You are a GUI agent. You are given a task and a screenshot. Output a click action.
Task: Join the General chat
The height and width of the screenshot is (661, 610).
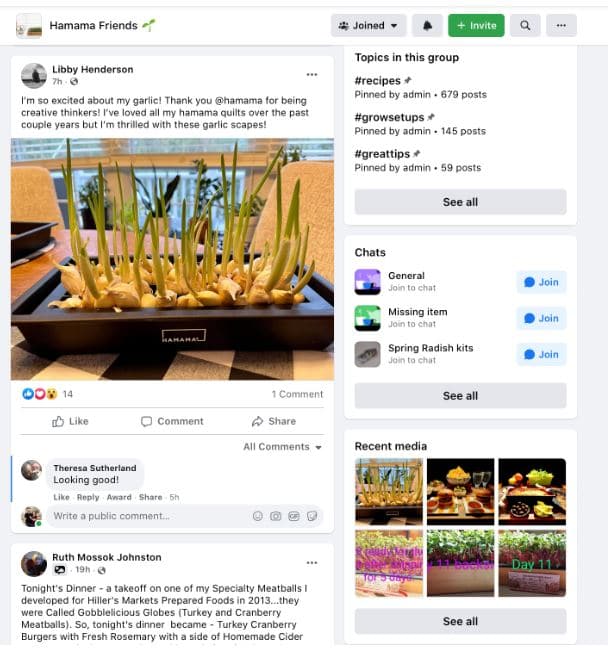542,282
